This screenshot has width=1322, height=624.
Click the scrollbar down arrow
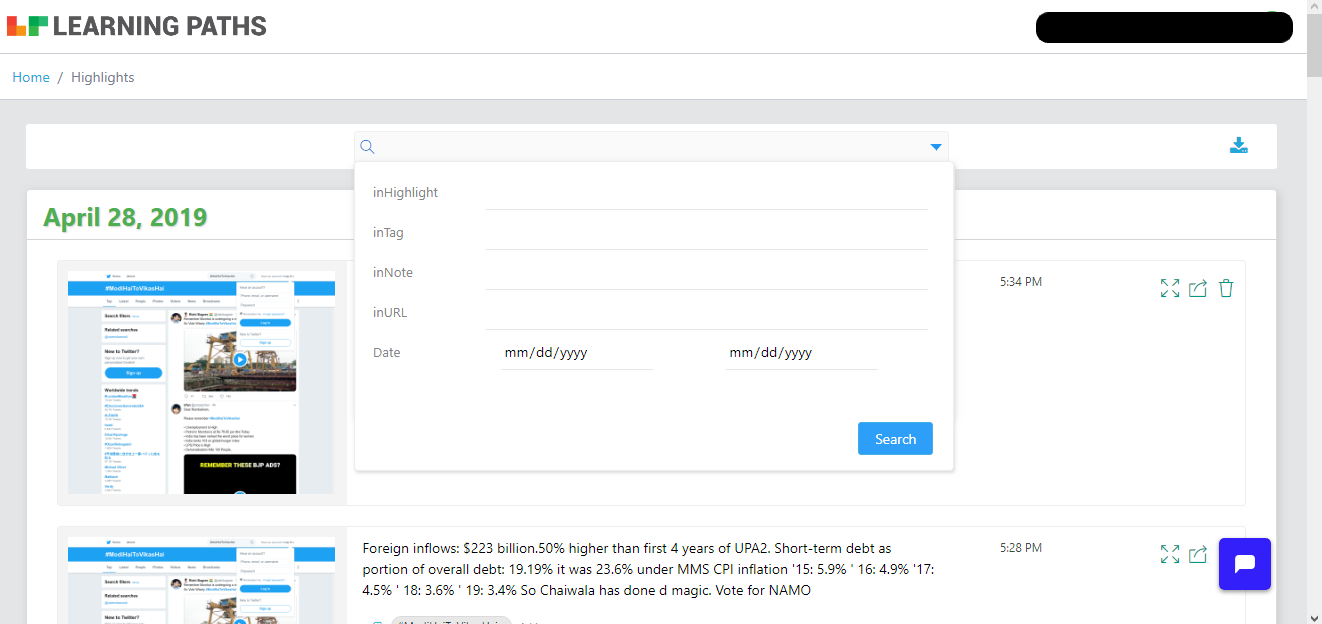(x=1314, y=616)
